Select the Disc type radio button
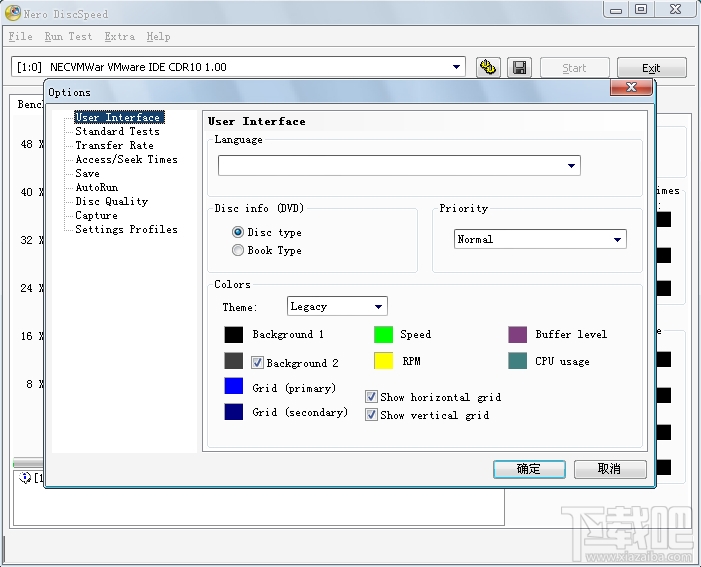This screenshot has width=701, height=567. [x=238, y=232]
